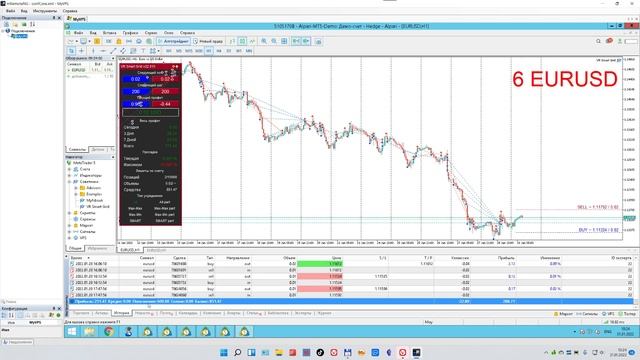Open the VPS shortcut in bottom bar
This screenshot has height=360, width=640.
pos(608,314)
